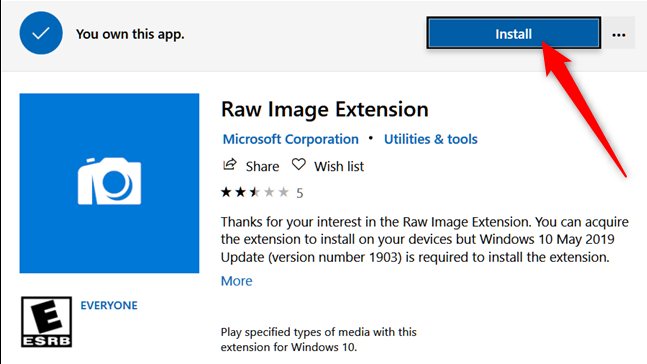Expand the description with More link
The image size is (647, 364).
[x=236, y=281]
